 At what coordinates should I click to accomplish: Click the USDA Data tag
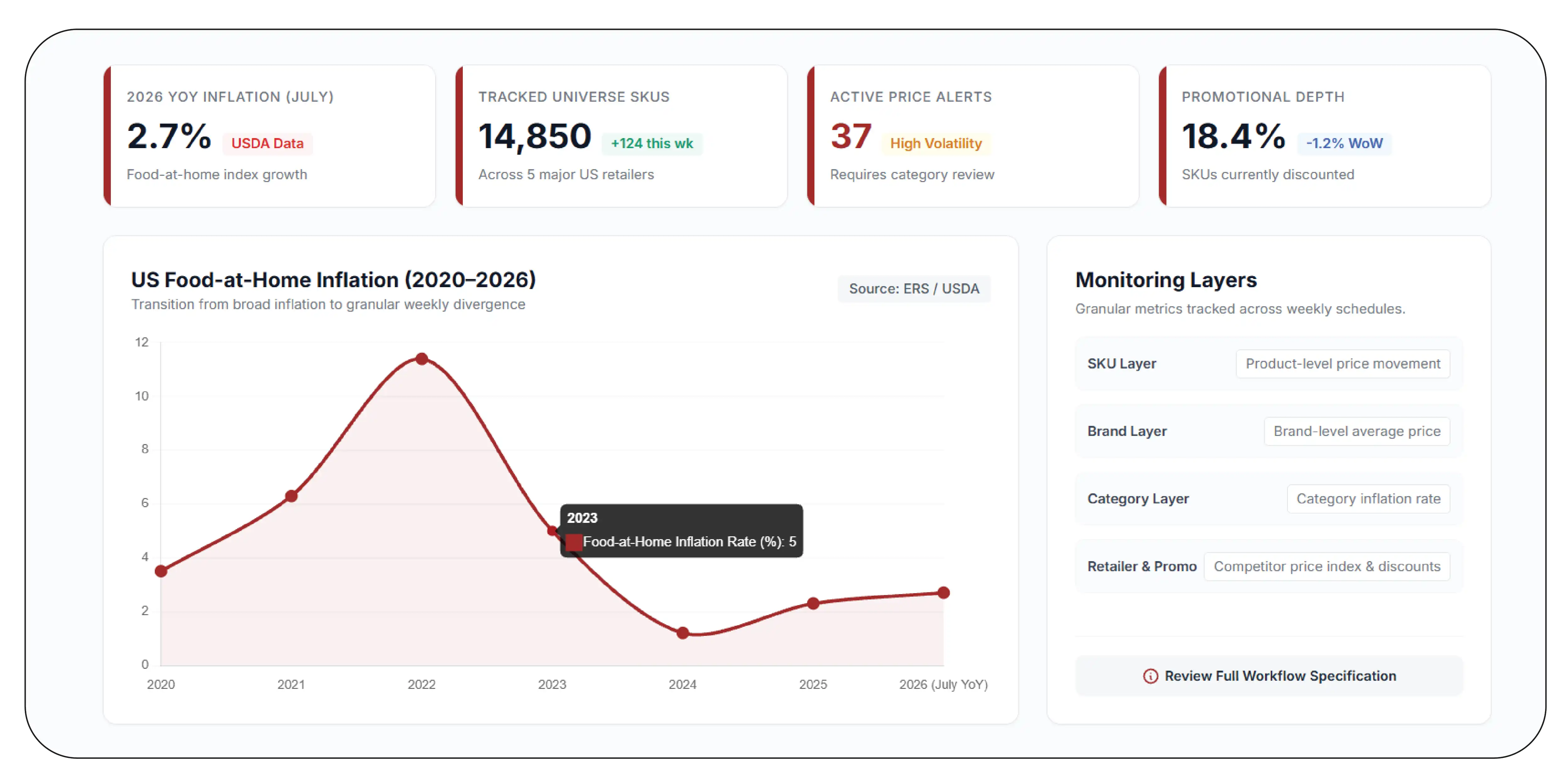pos(267,143)
